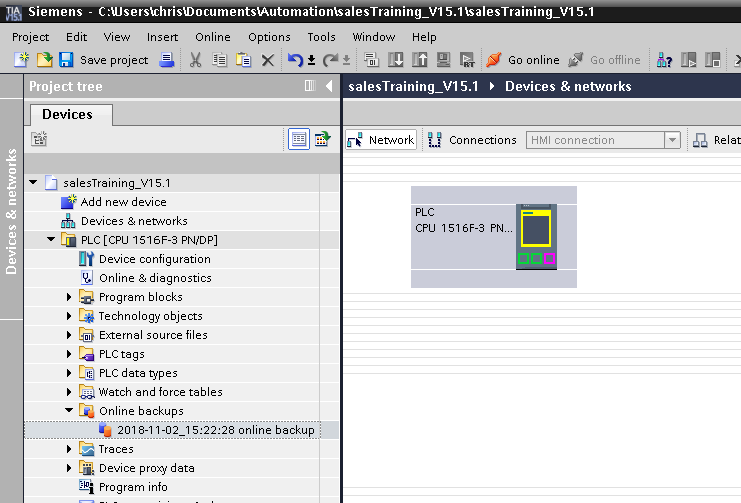Select Add new device in tree
Viewport: 741px width, 503px height.
pos(123,202)
